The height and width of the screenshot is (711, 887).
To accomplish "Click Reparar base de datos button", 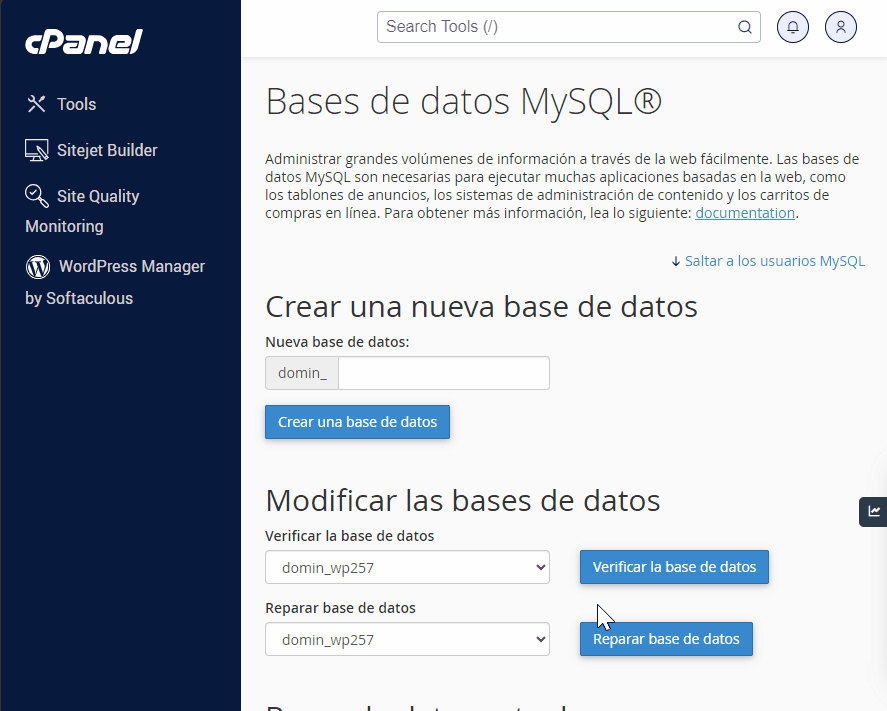I will pos(666,639).
